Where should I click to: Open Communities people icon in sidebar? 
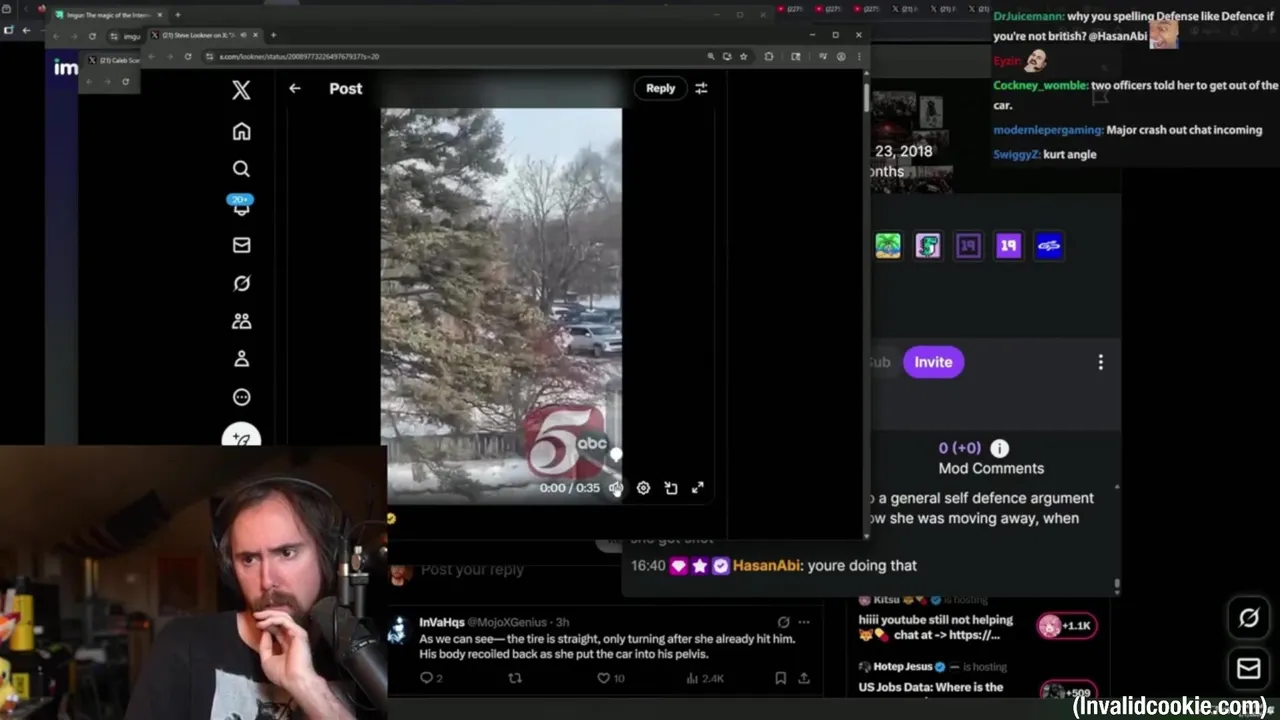click(x=241, y=321)
